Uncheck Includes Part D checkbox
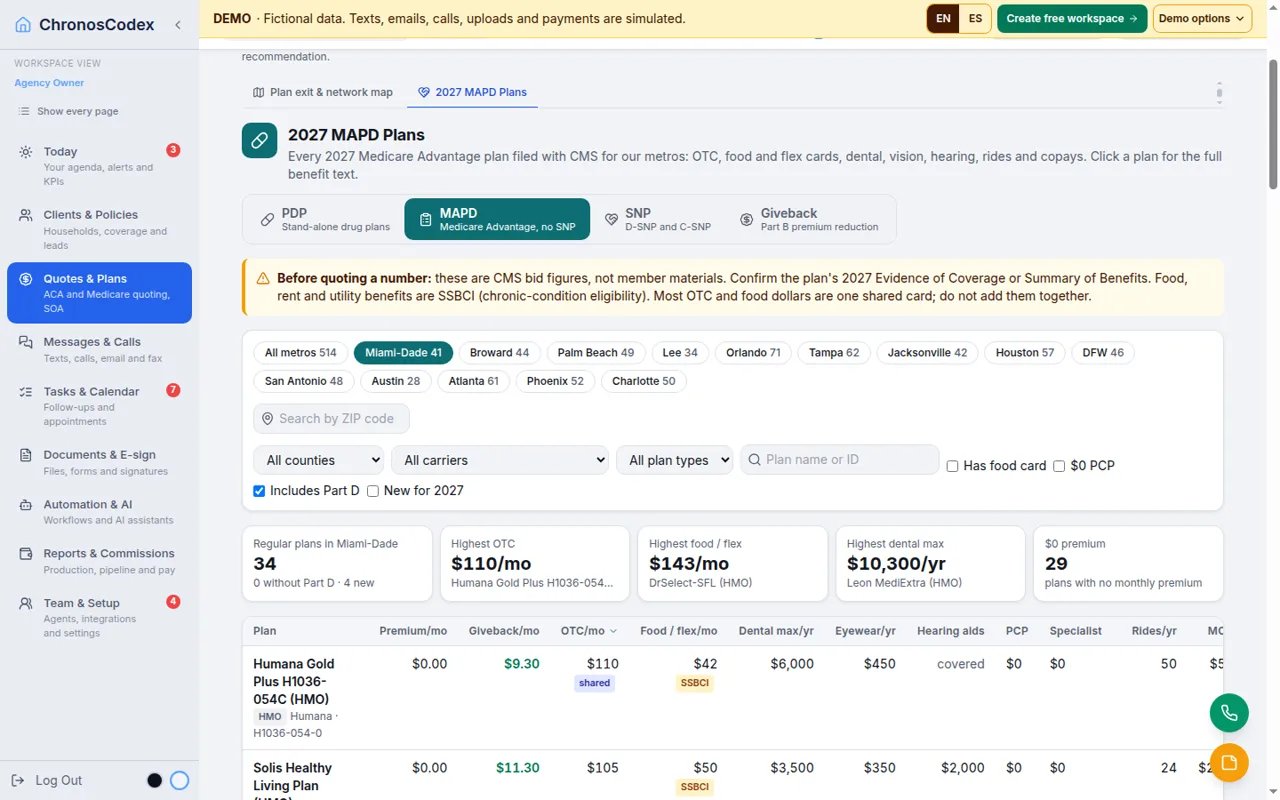 259,491
